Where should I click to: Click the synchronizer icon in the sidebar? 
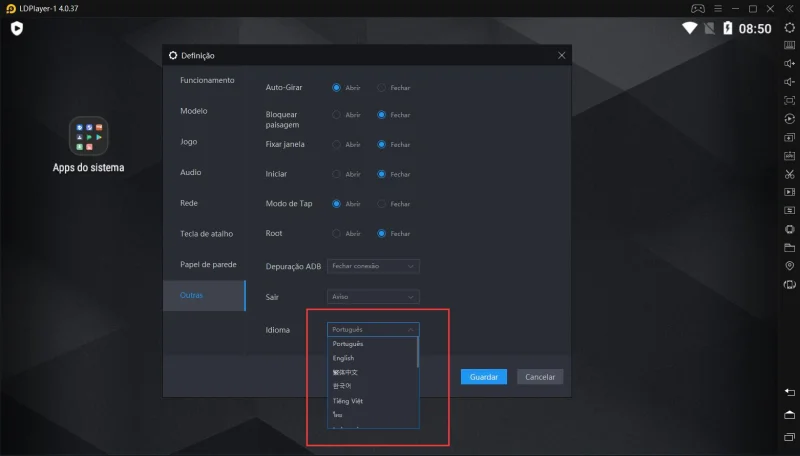coord(789,211)
